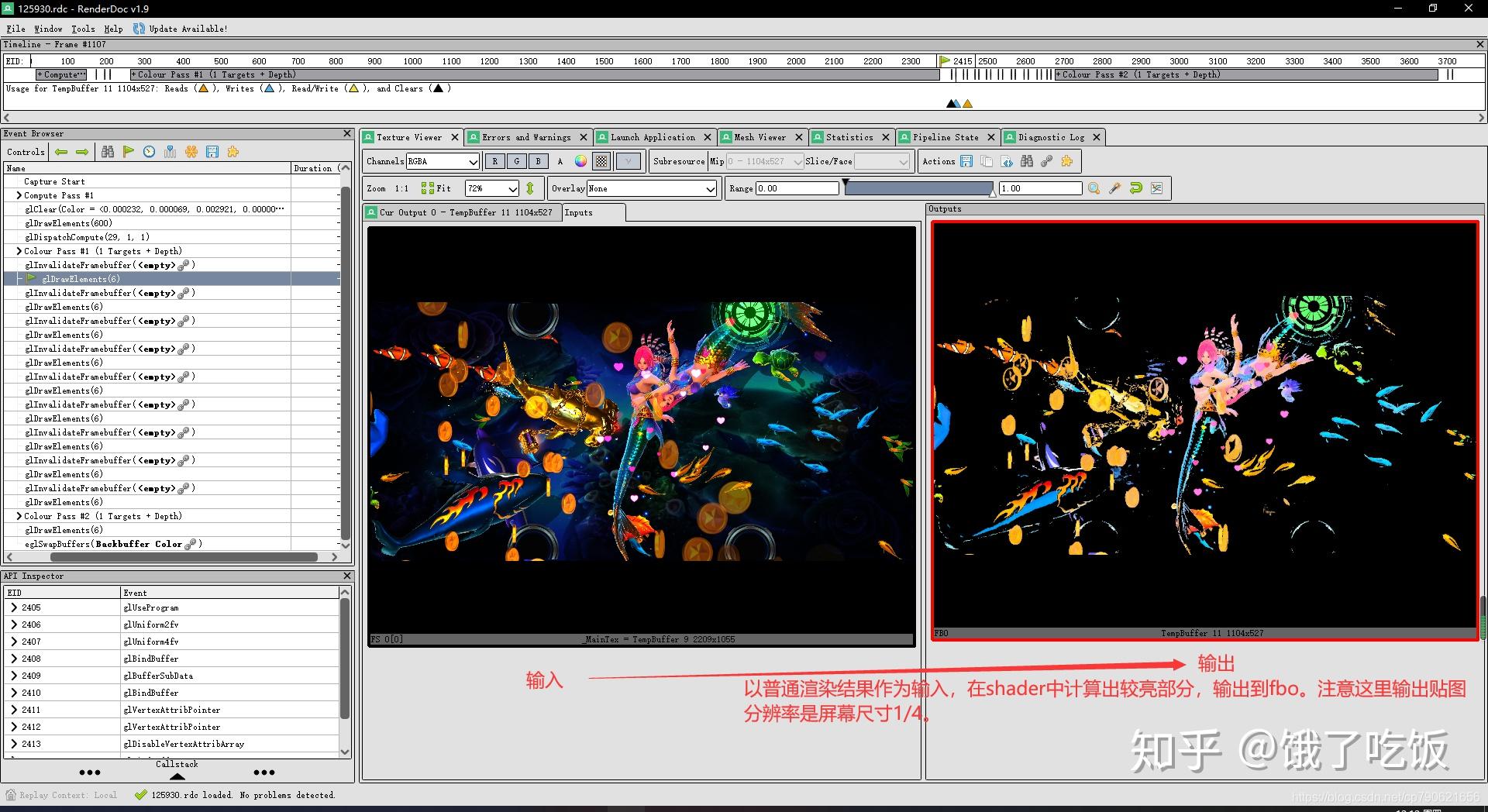
Task: Open texture search with Actions binoculars icon
Action: point(1026,161)
